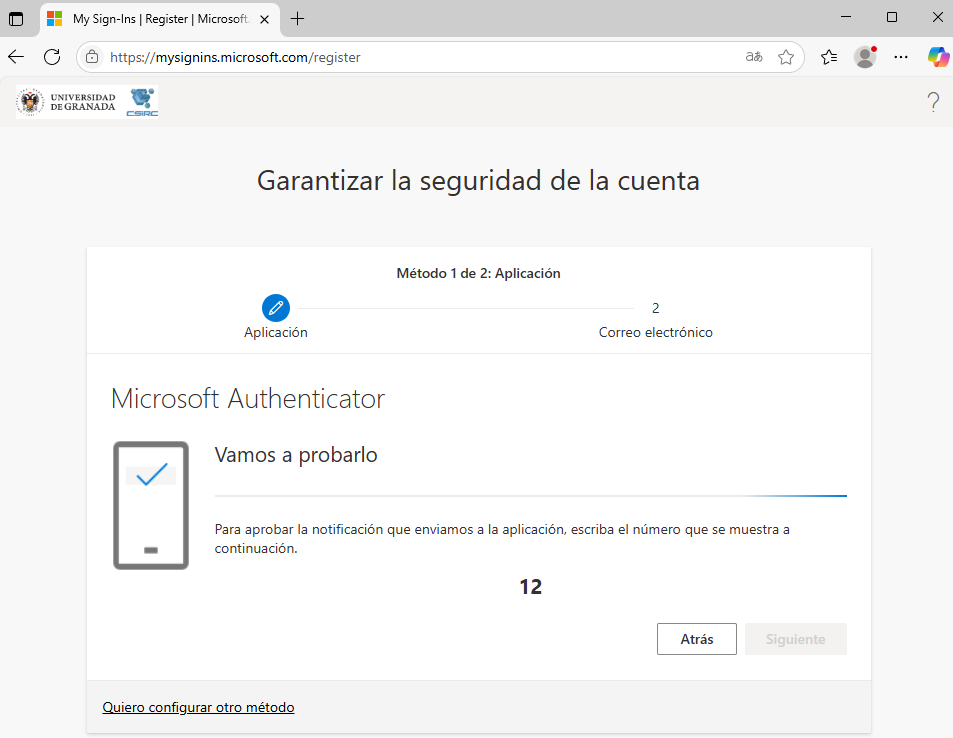Close the My Sign-Ins tab
The image size is (953, 738).
click(264, 19)
